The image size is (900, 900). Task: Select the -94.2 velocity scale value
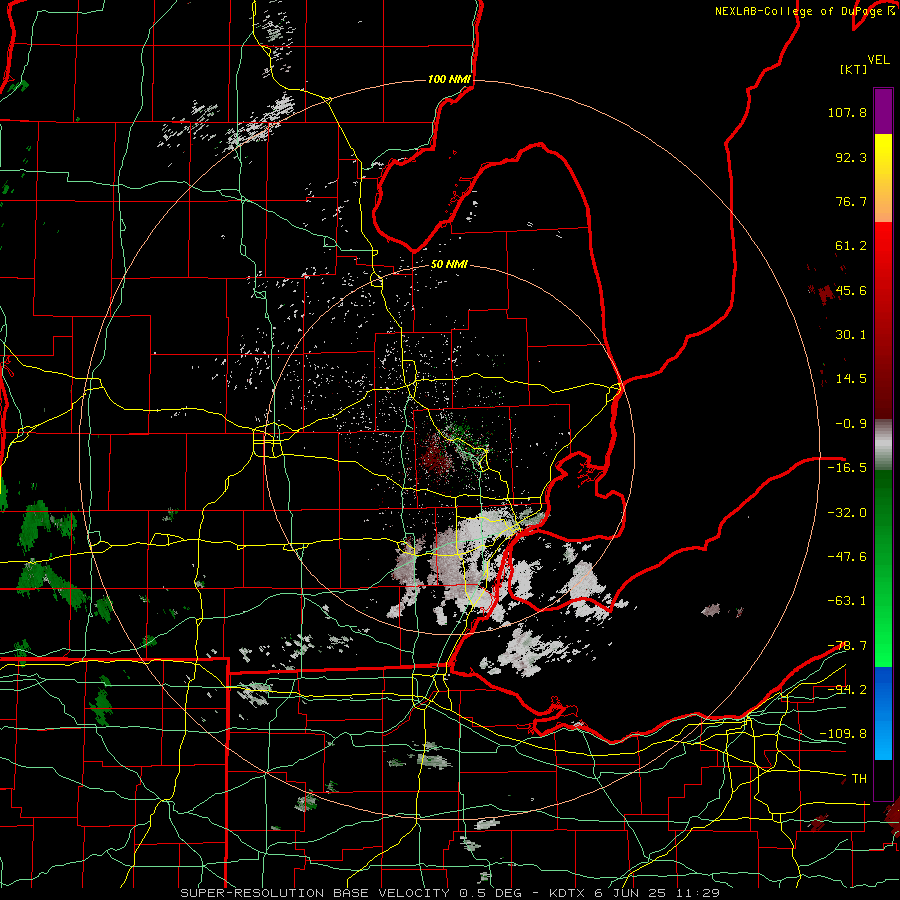[x=847, y=689]
